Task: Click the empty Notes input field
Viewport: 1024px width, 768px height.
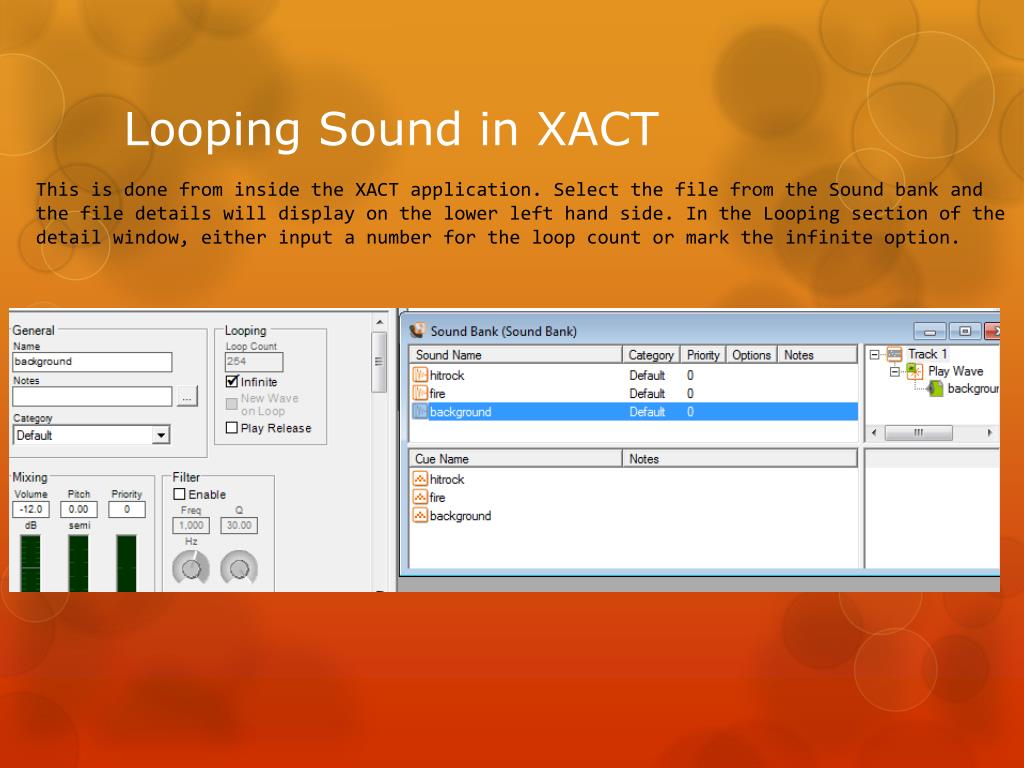Action: 92,396
